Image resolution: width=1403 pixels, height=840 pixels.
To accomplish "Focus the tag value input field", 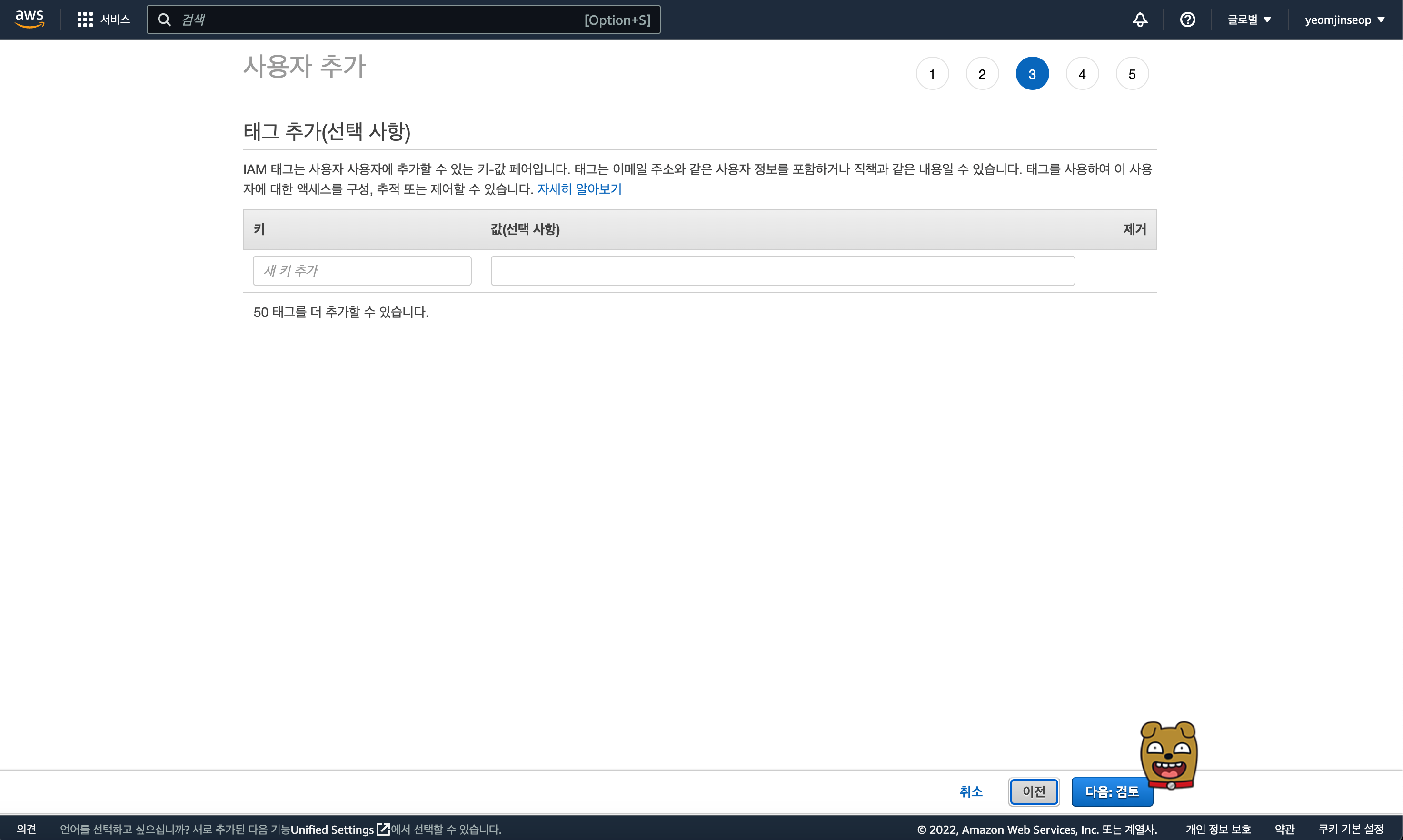I will [783, 271].
